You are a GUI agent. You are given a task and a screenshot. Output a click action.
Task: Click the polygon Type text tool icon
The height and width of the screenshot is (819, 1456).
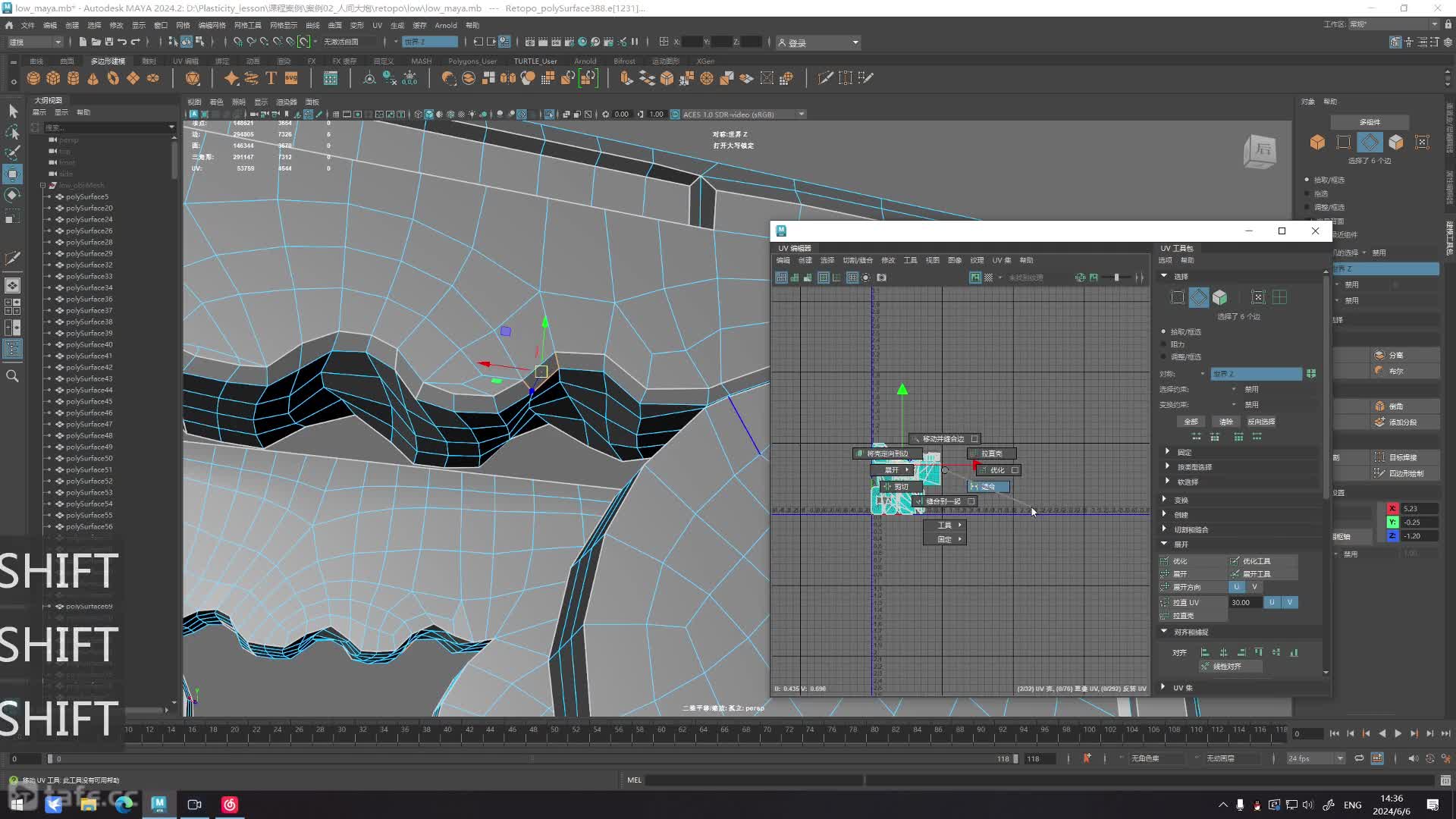[271, 78]
